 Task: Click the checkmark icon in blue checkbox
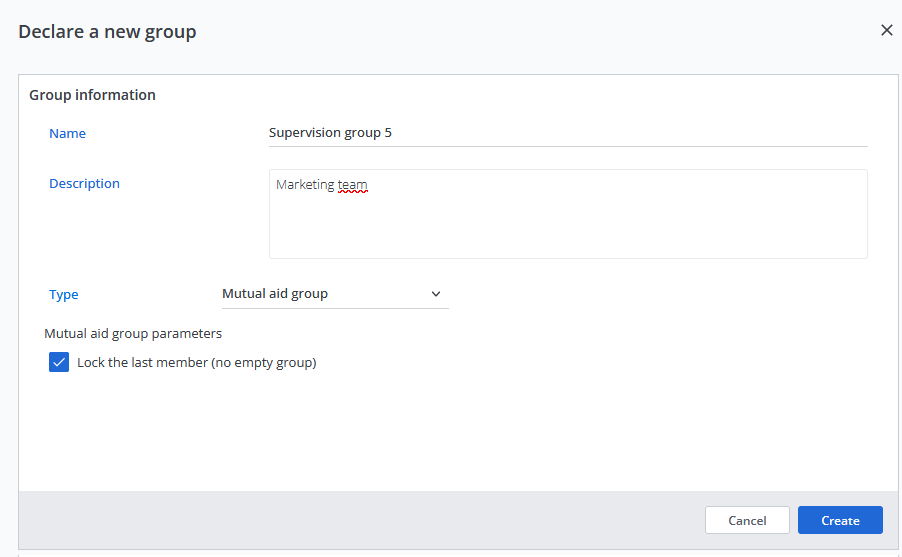tap(59, 362)
